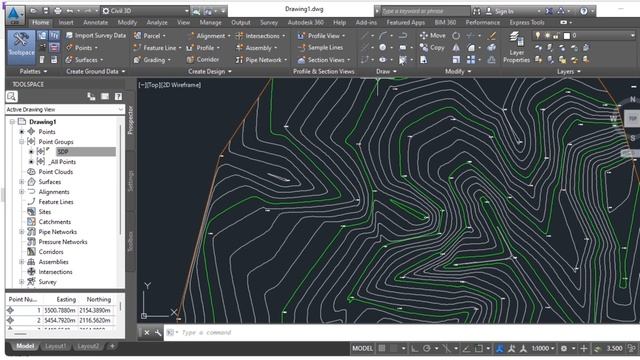Select Point Clouds in the tree
This screenshot has width=640, height=360.
coord(56,172)
